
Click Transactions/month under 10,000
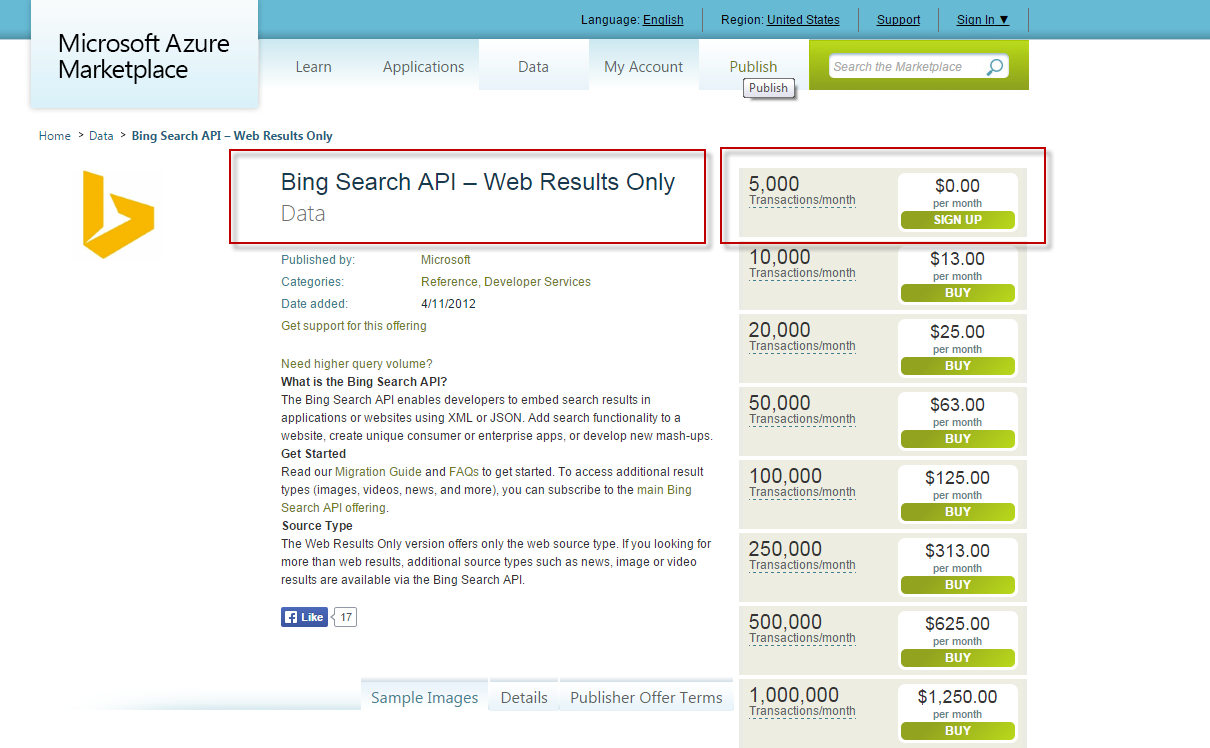tap(802, 273)
